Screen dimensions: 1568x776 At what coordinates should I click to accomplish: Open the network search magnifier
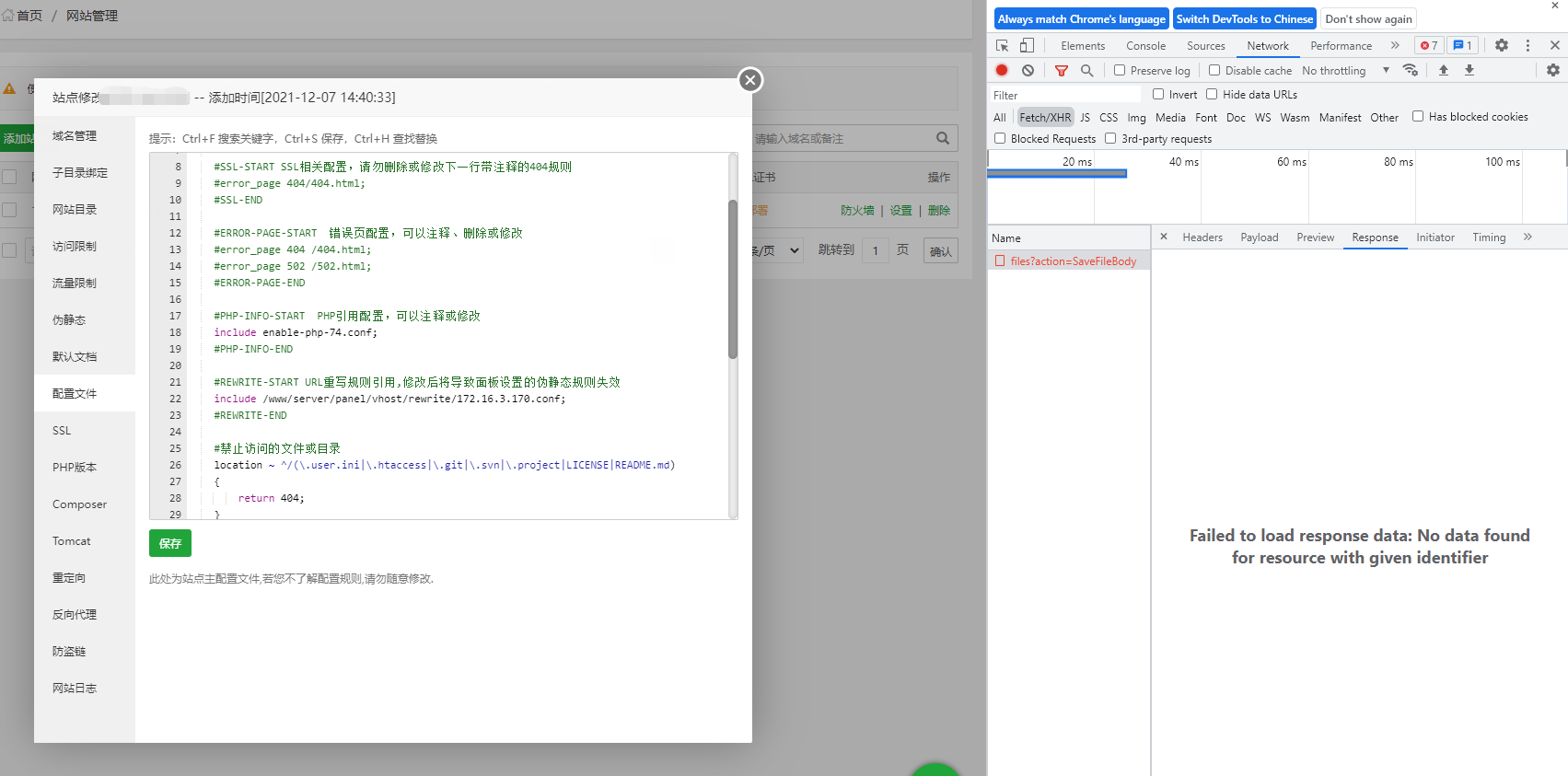(x=1087, y=70)
